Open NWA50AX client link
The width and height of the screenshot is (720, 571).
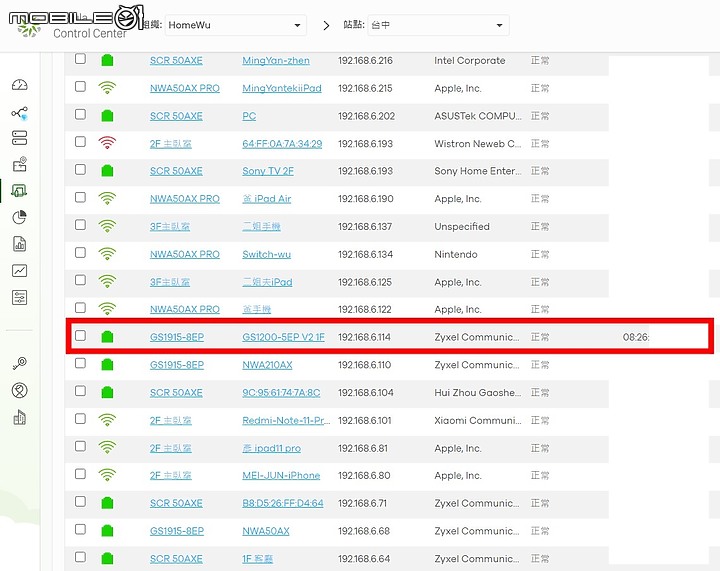(266, 532)
